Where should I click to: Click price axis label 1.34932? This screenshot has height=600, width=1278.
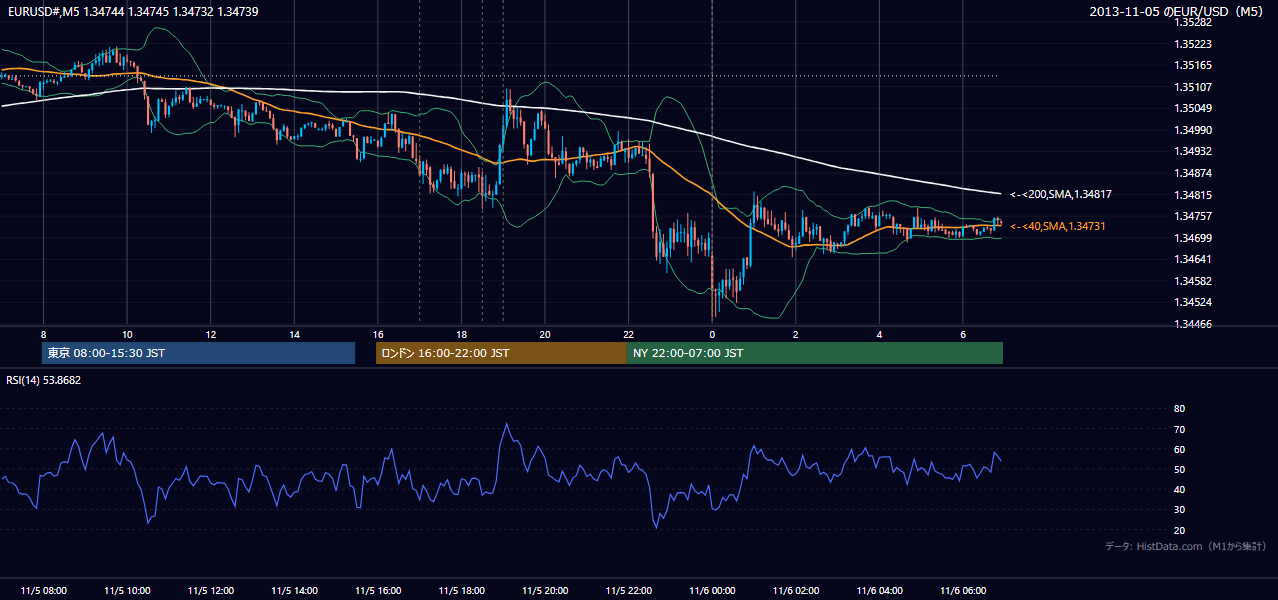click(1193, 151)
